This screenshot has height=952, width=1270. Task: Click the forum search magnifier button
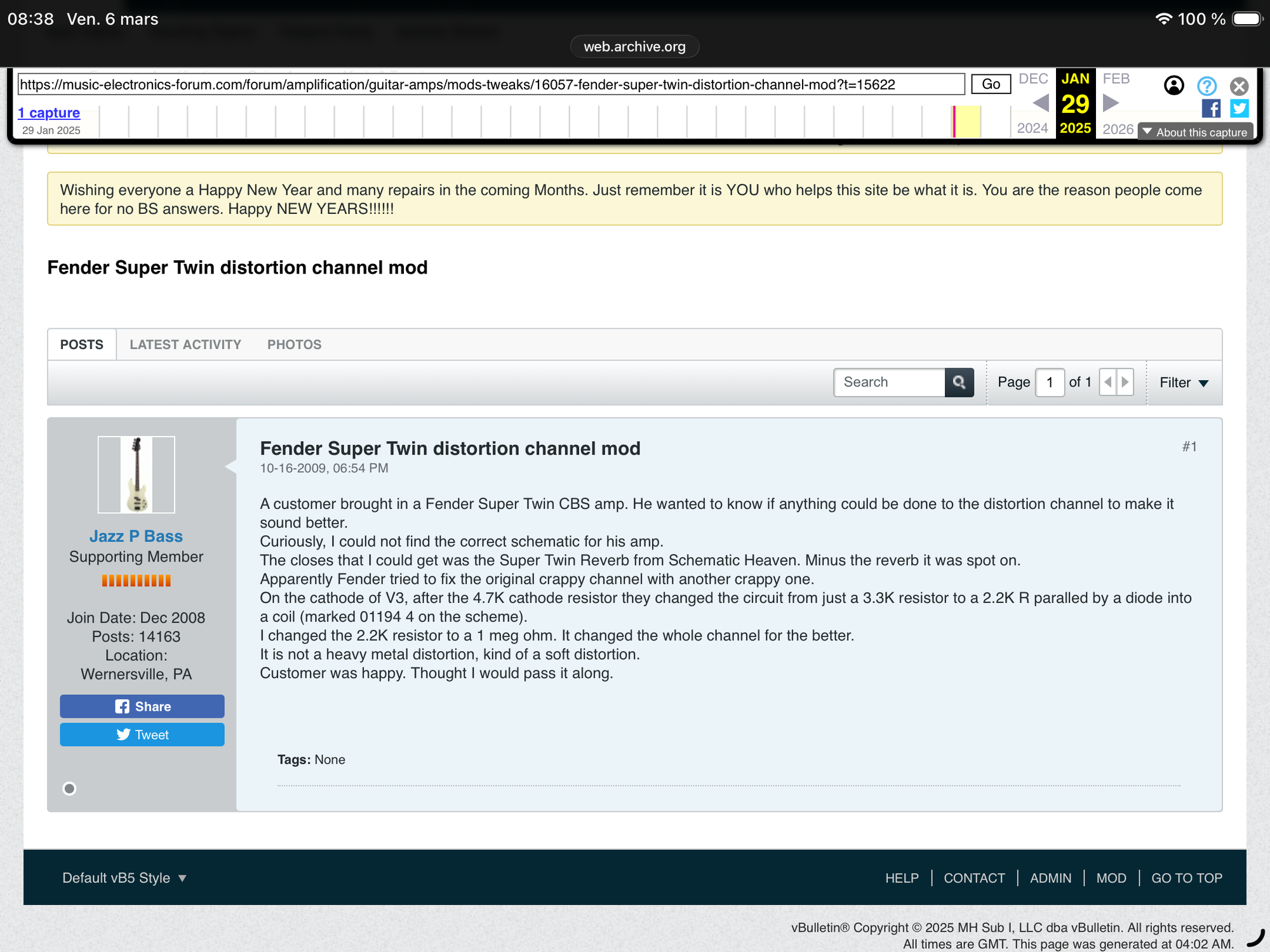click(x=959, y=382)
